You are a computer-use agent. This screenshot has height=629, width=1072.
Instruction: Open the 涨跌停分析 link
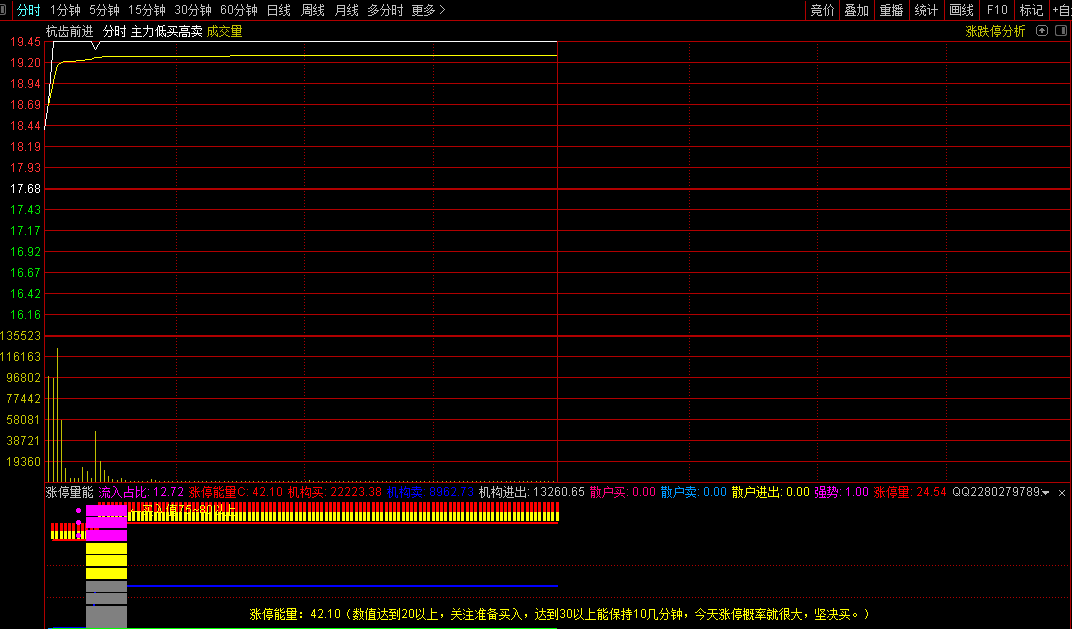pos(995,31)
